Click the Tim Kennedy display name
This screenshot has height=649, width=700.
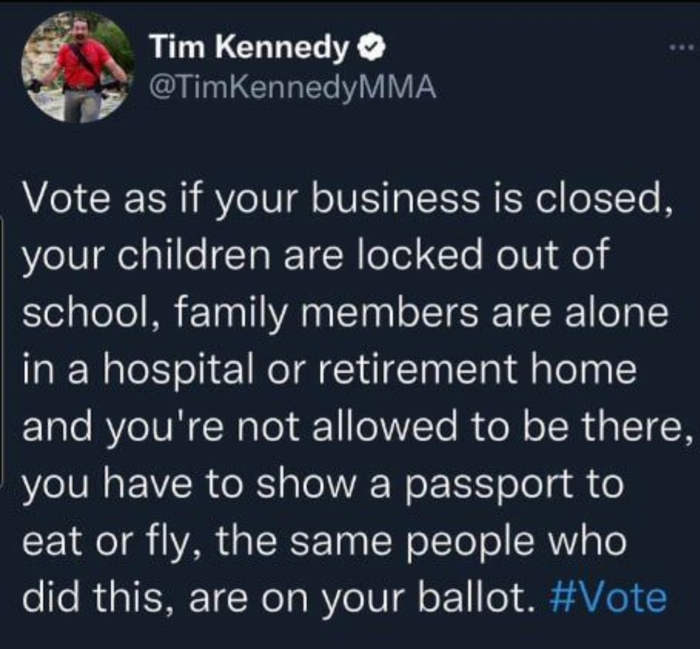(x=250, y=47)
